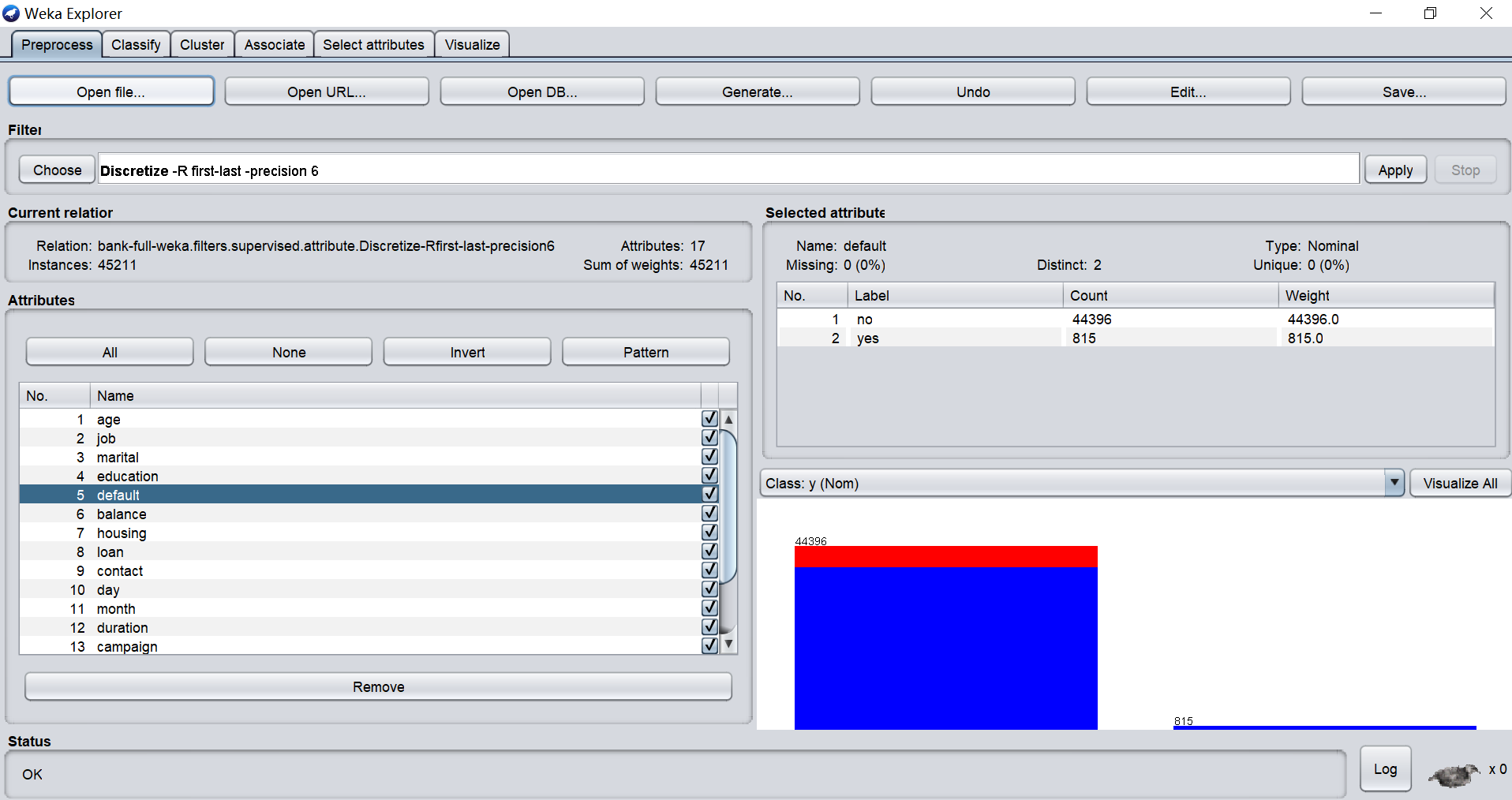Minimize the Weka Explorer window
1512x800 pixels.
(x=1375, y=13)
